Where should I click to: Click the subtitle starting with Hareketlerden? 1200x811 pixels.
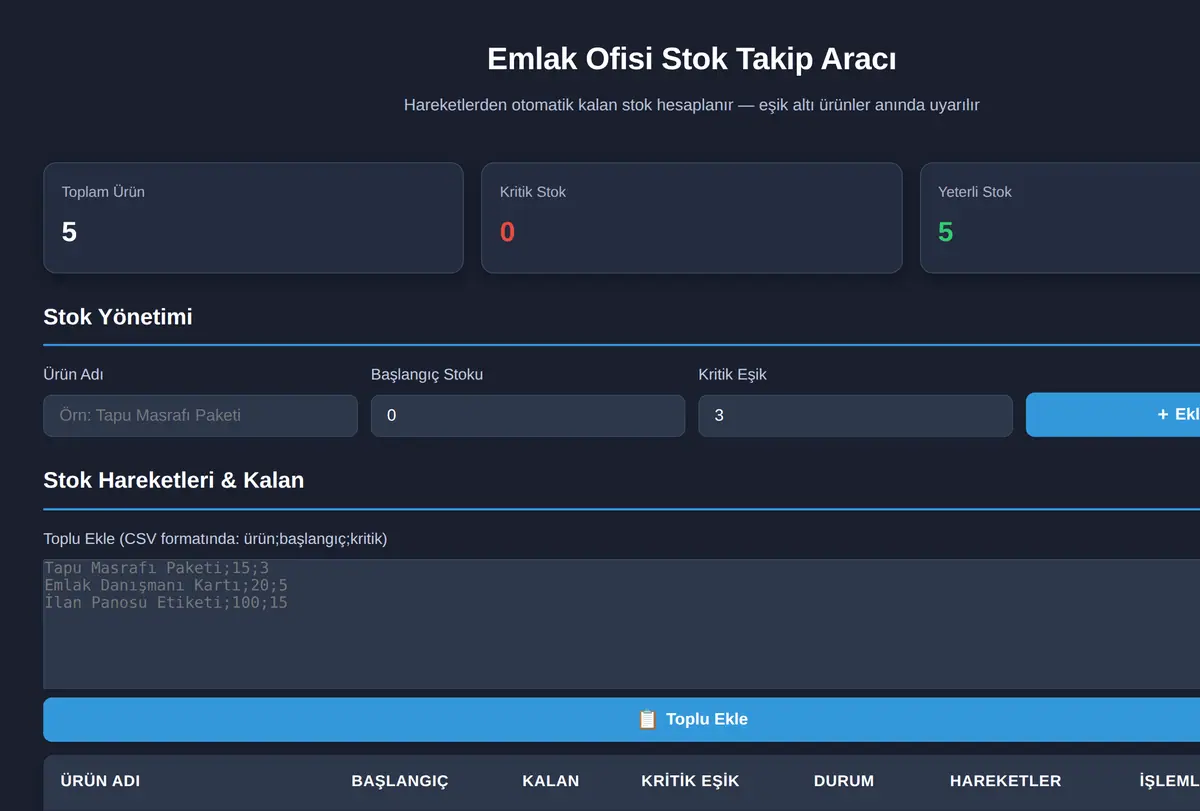tap(691, 105)
